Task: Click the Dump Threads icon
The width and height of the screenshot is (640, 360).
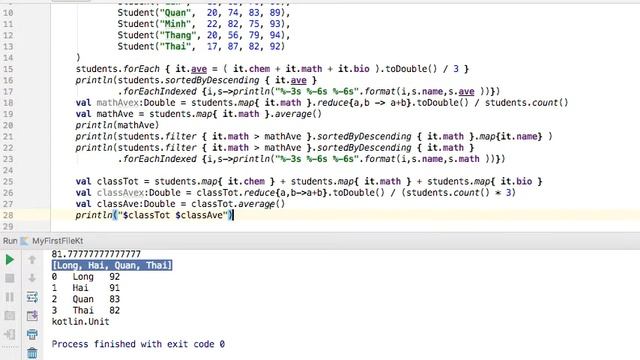Action: (x=9, y=315)
